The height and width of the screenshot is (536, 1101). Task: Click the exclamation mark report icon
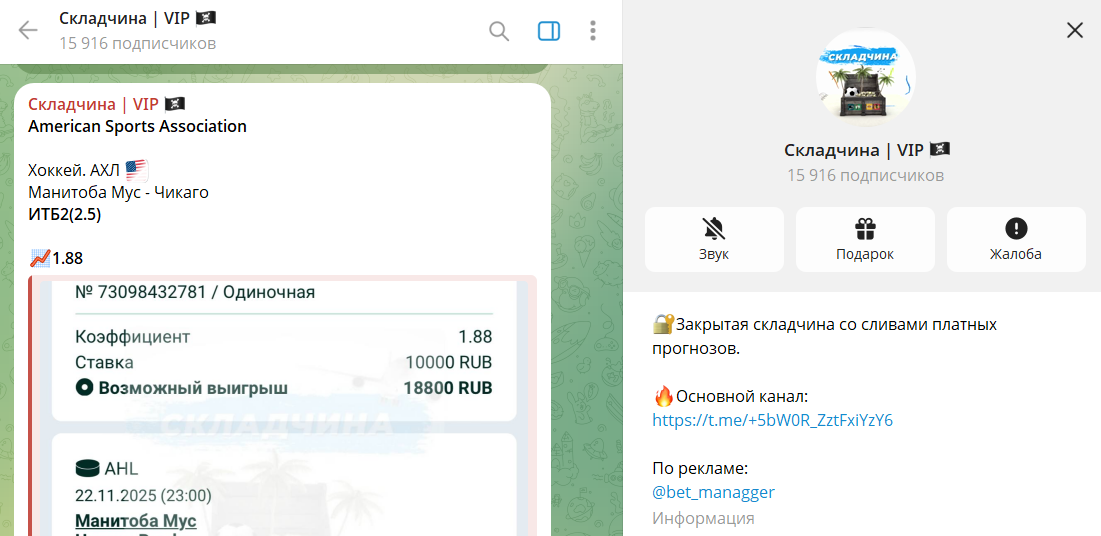click(x=1015, y=228)
